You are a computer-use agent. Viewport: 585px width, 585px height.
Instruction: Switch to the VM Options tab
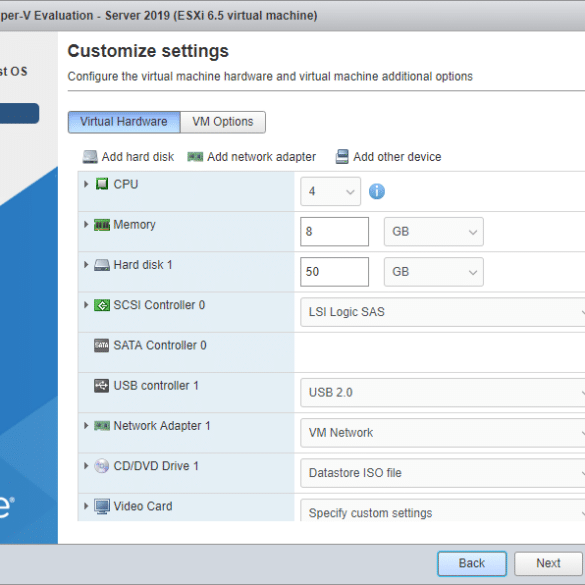223,122
